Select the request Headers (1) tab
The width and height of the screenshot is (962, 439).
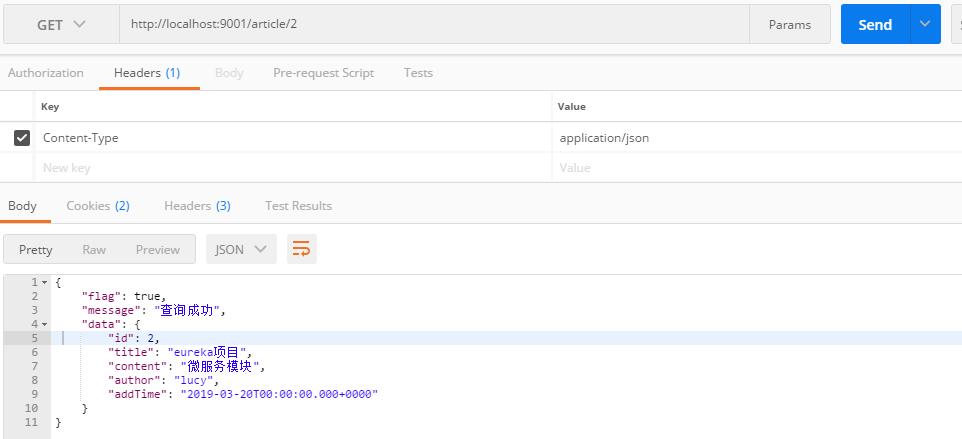[147, 73]
